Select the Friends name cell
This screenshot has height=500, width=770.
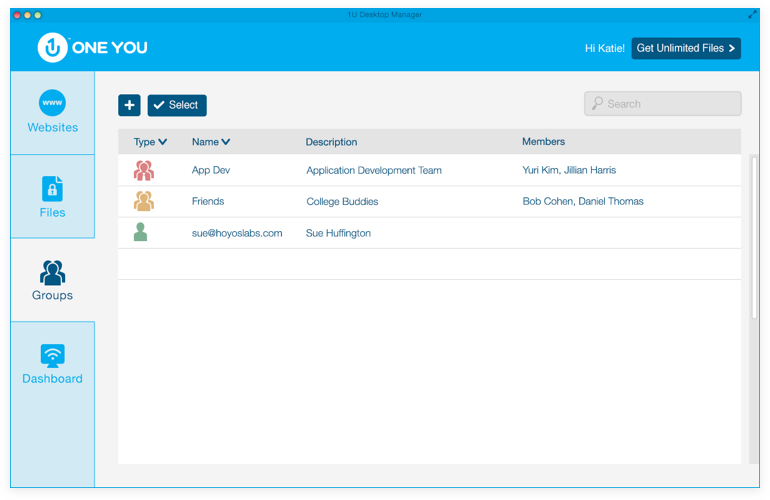[x=208, y=201]
